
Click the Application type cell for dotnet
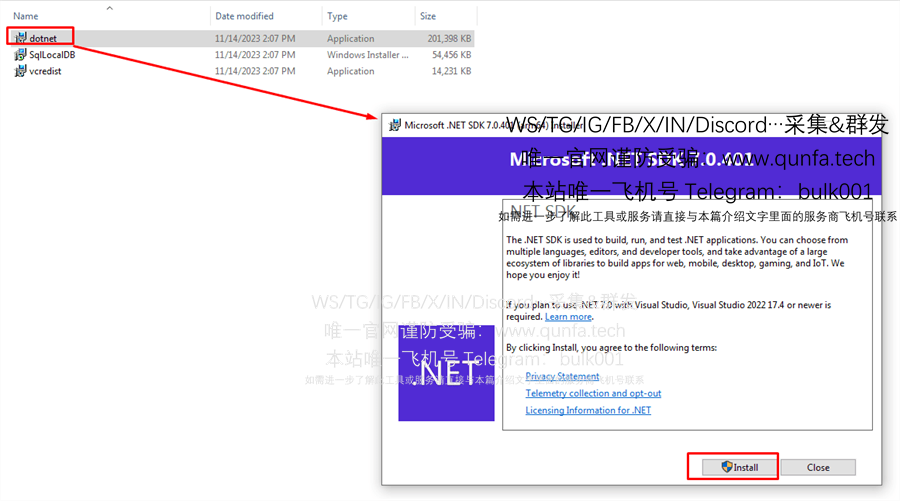[351, 38]
